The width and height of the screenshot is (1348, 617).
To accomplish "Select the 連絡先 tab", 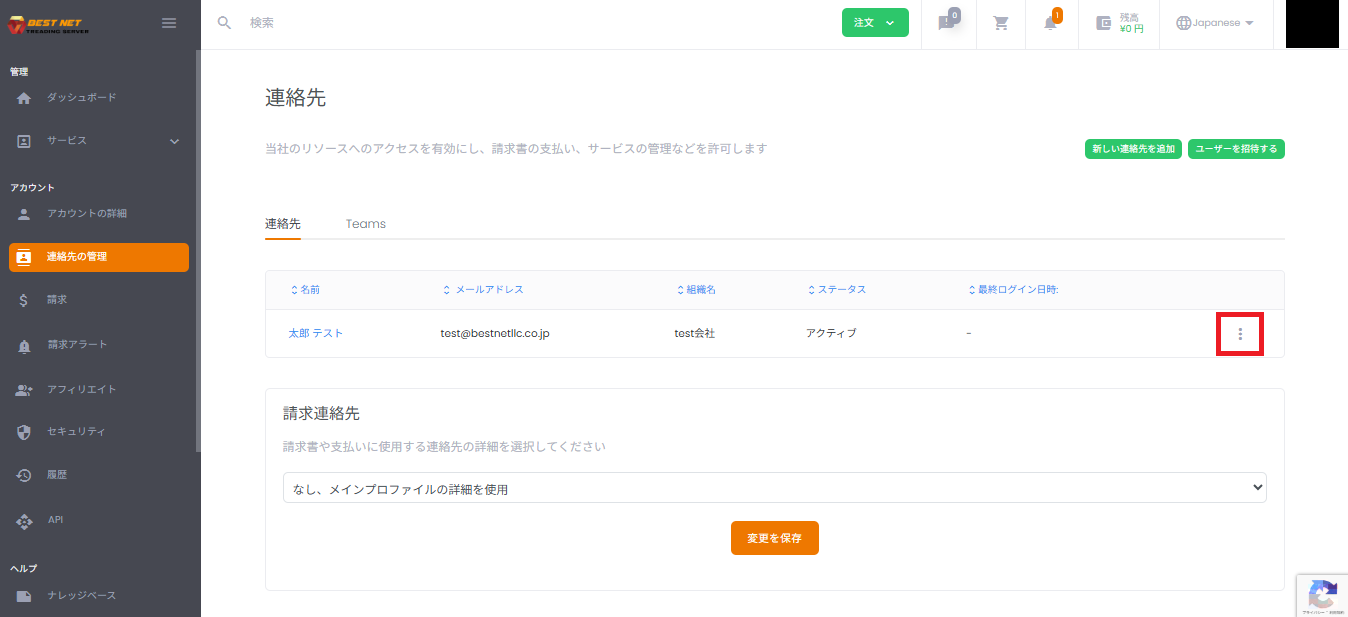I will pos(283,223).
